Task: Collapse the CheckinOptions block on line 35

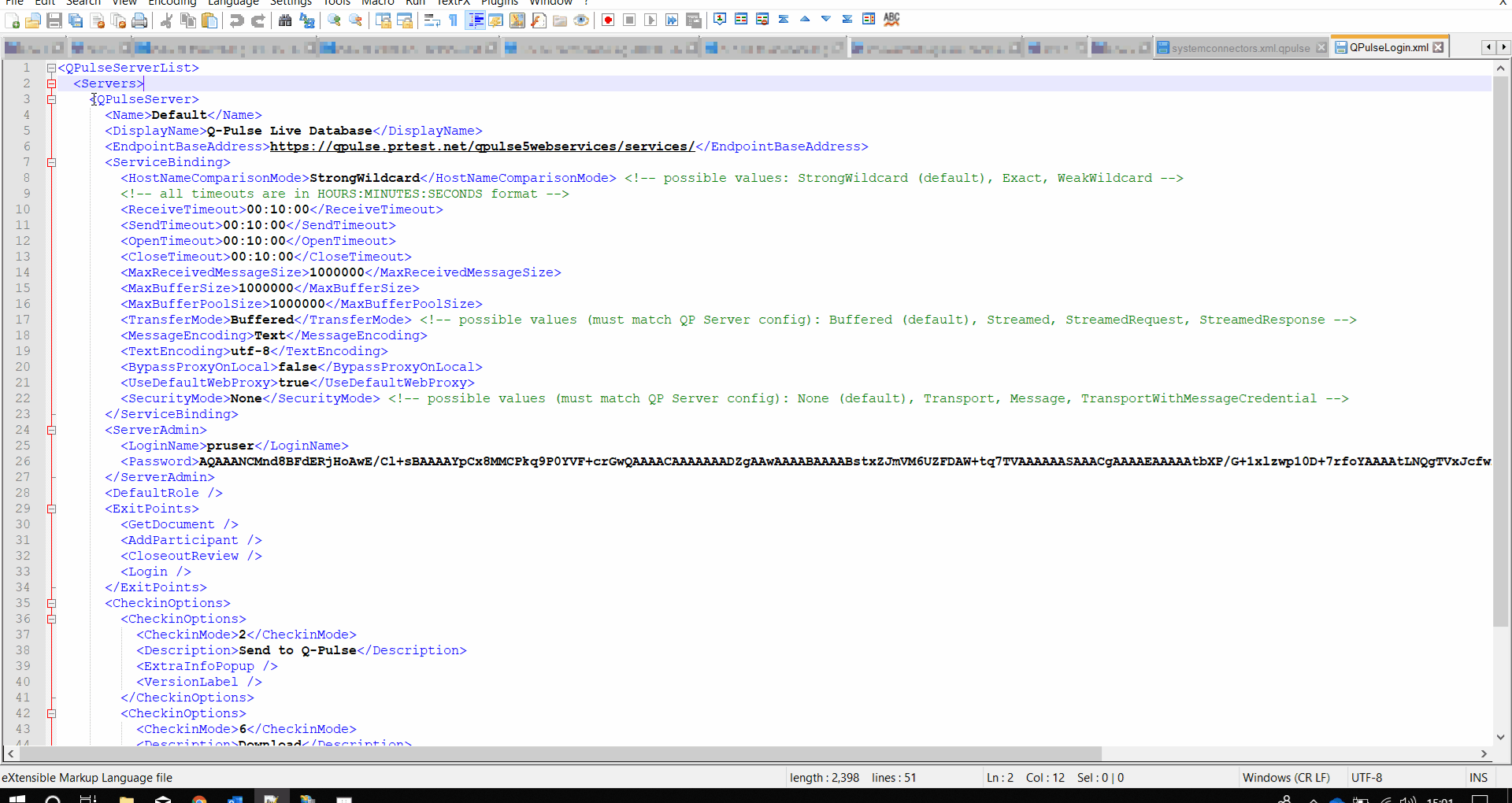Action: click(51, 603)
